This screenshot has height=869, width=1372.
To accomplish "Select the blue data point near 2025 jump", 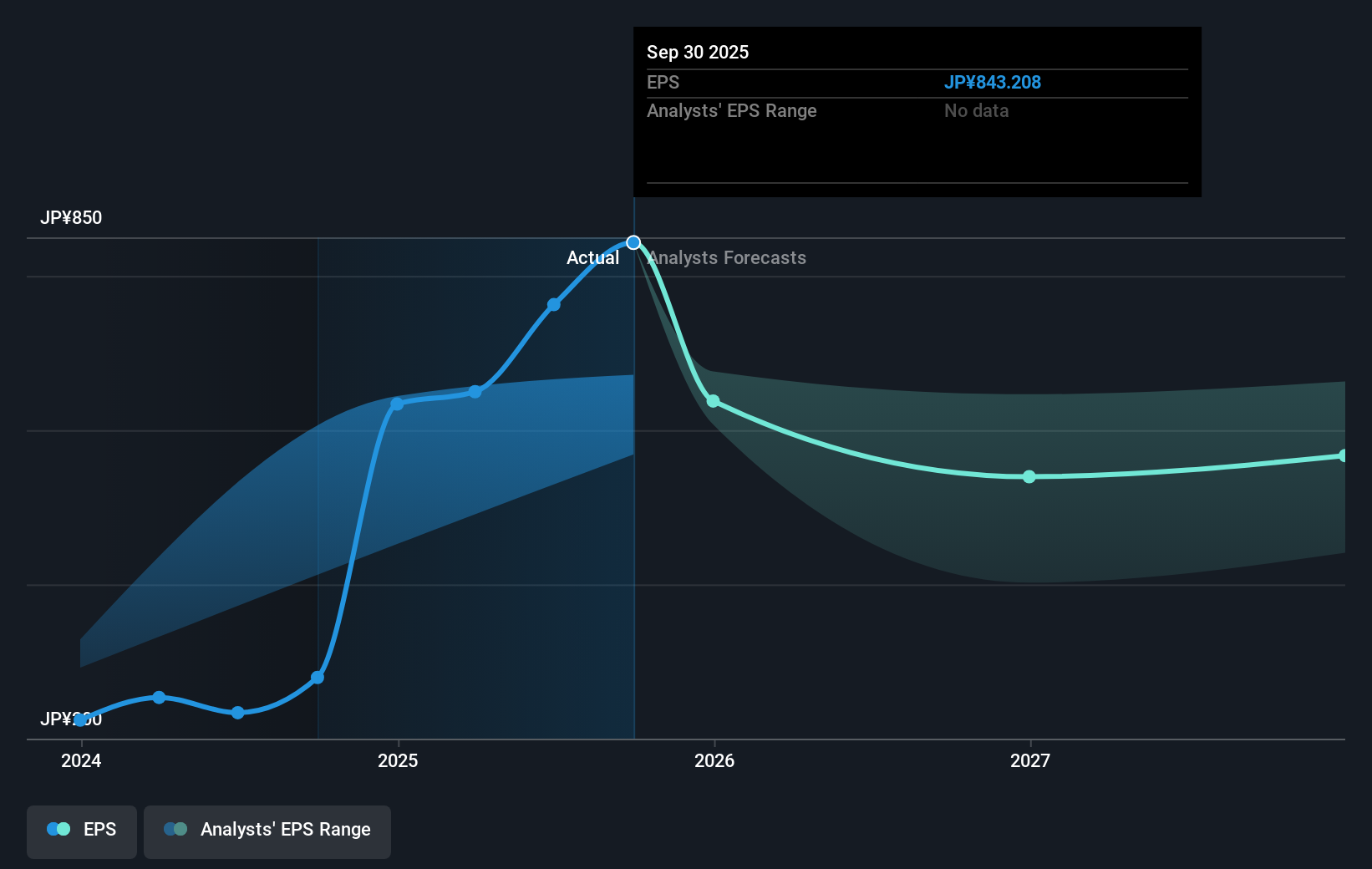I will (x=396, y=405).
